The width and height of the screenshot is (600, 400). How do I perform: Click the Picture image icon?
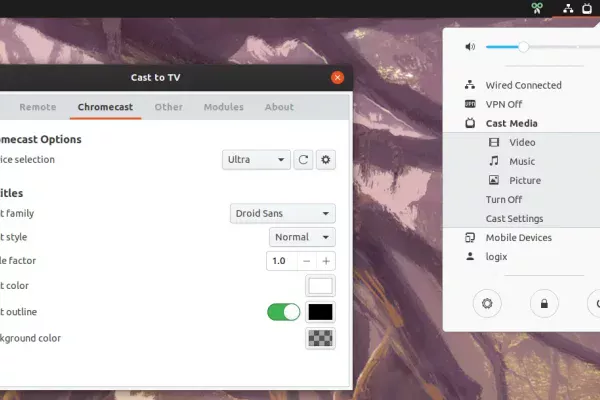[494, 180]
